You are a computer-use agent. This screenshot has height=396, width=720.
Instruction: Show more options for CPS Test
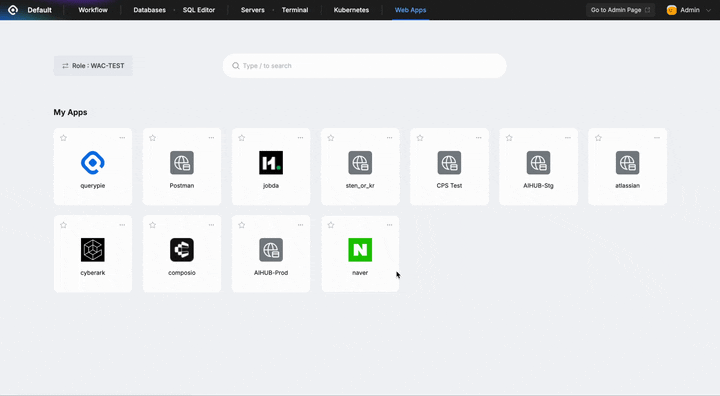click(x=478, y=138)
